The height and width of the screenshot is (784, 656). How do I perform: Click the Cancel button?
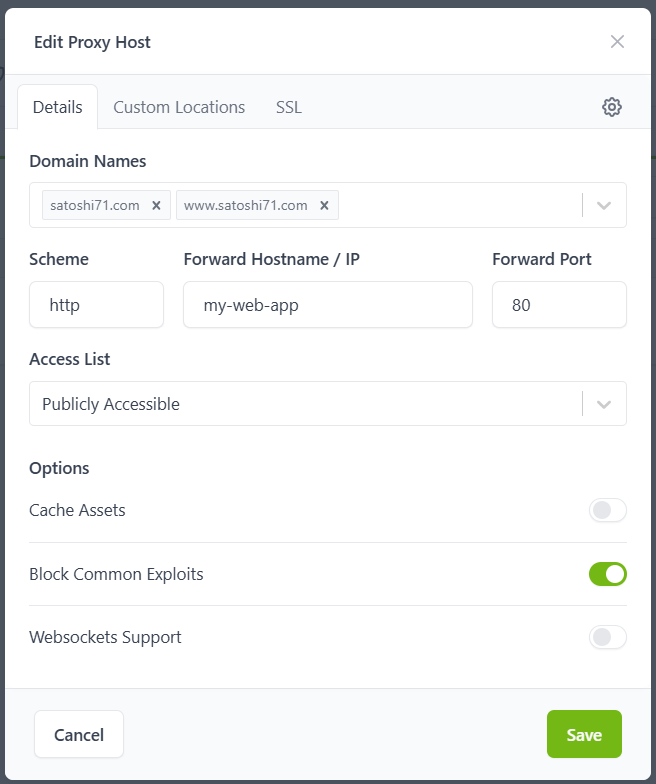(x=79, y=735)
